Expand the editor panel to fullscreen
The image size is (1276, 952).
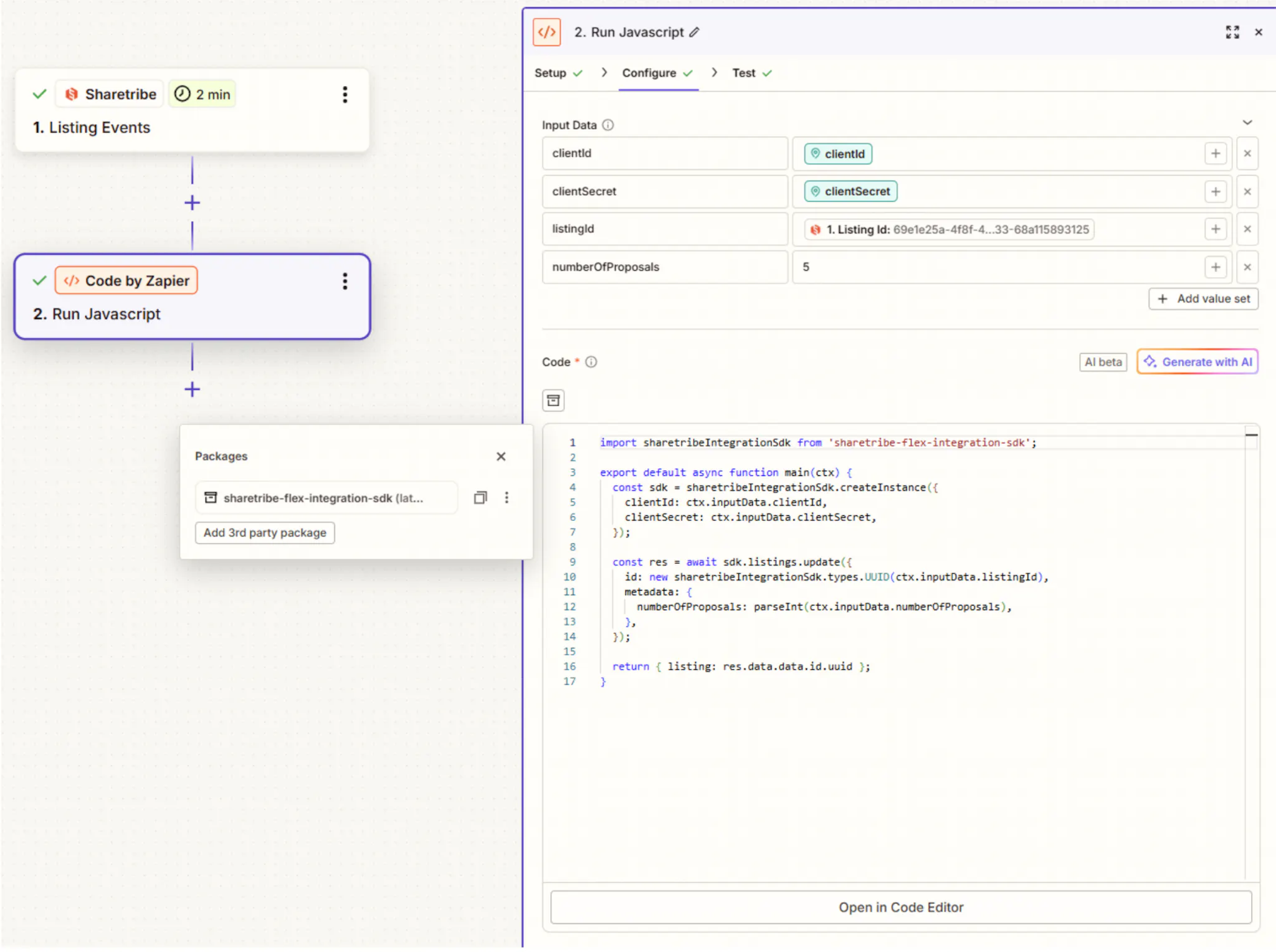pyautogui.click(x=1232, y=32)
